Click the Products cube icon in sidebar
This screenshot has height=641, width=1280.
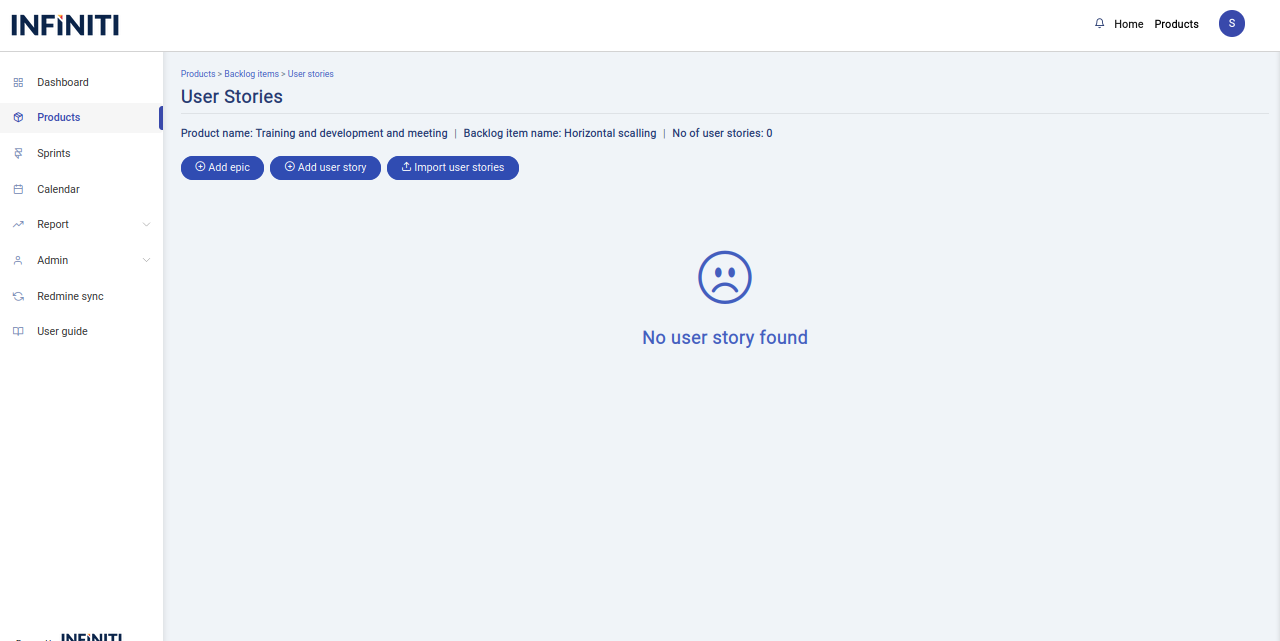pos(18,118)
